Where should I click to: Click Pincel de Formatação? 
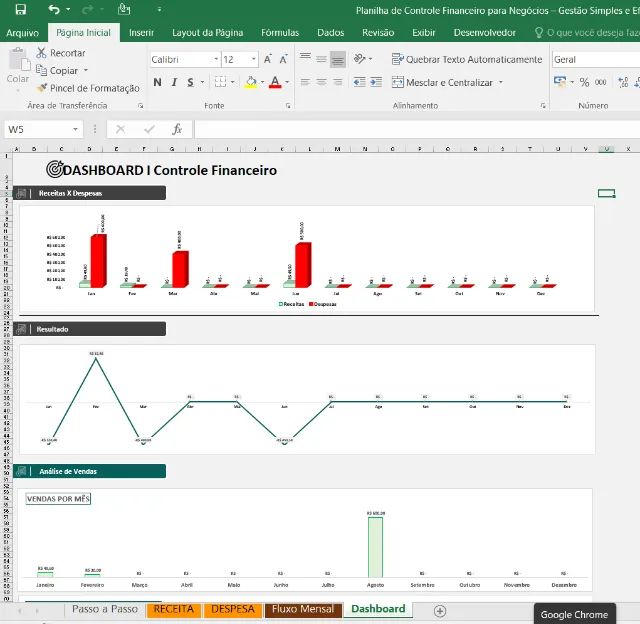click(88, 88)
